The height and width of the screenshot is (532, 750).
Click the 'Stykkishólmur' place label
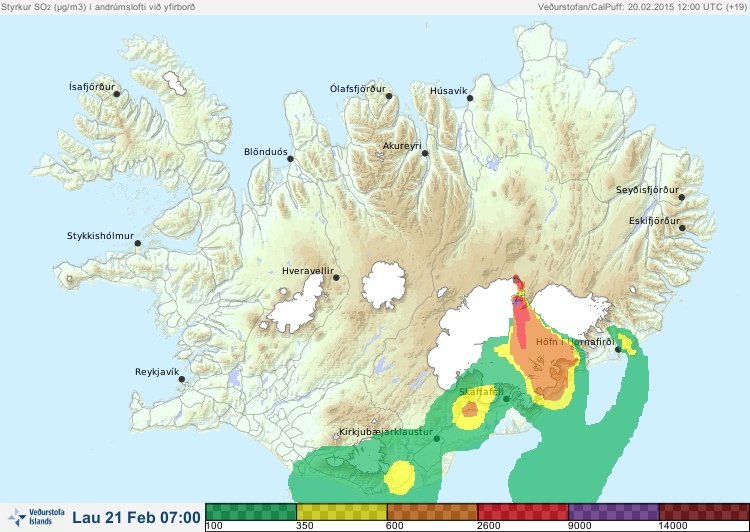(100, 236)
